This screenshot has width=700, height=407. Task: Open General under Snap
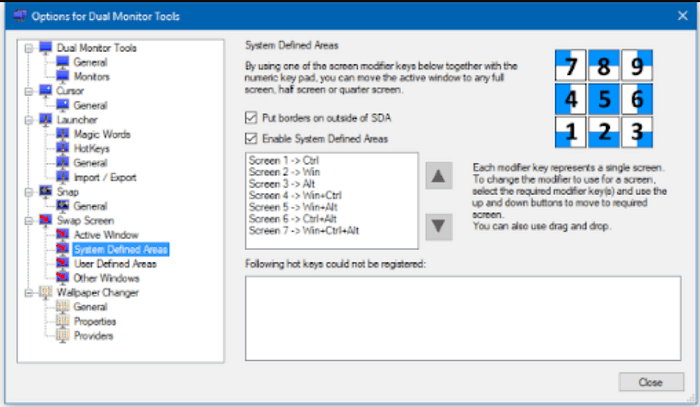pos(90,206)
